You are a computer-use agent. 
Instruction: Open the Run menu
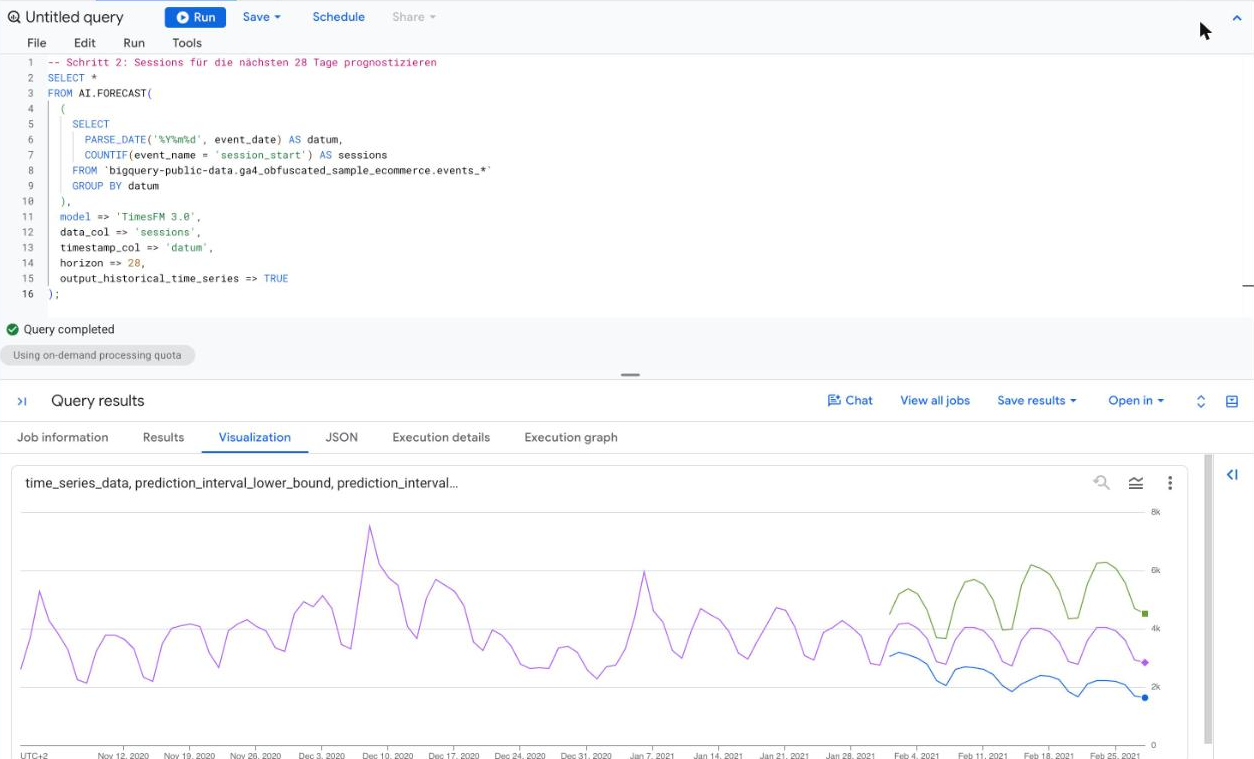pyautogui.click(x=134, y=43)
